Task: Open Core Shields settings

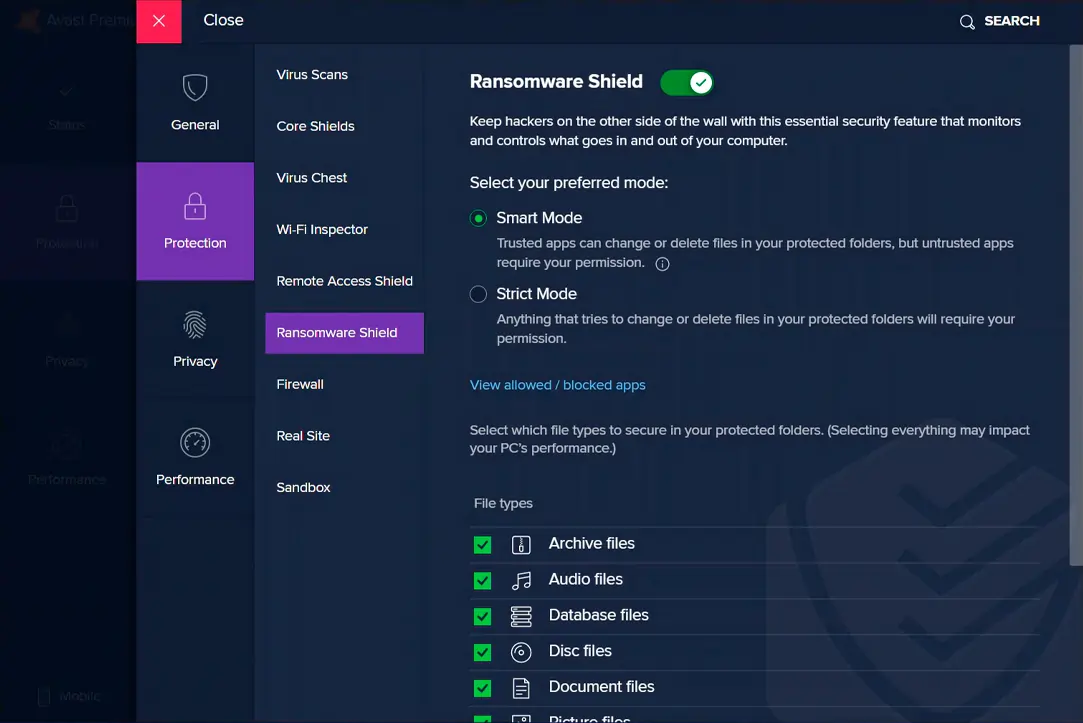Action: tap(316, 126)
